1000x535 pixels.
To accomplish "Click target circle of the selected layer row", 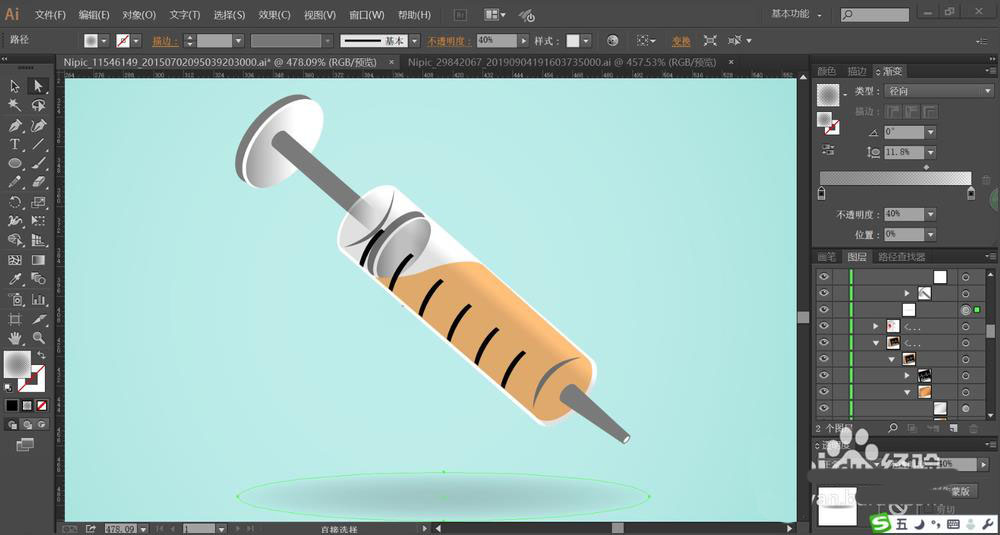I will 966,310.
